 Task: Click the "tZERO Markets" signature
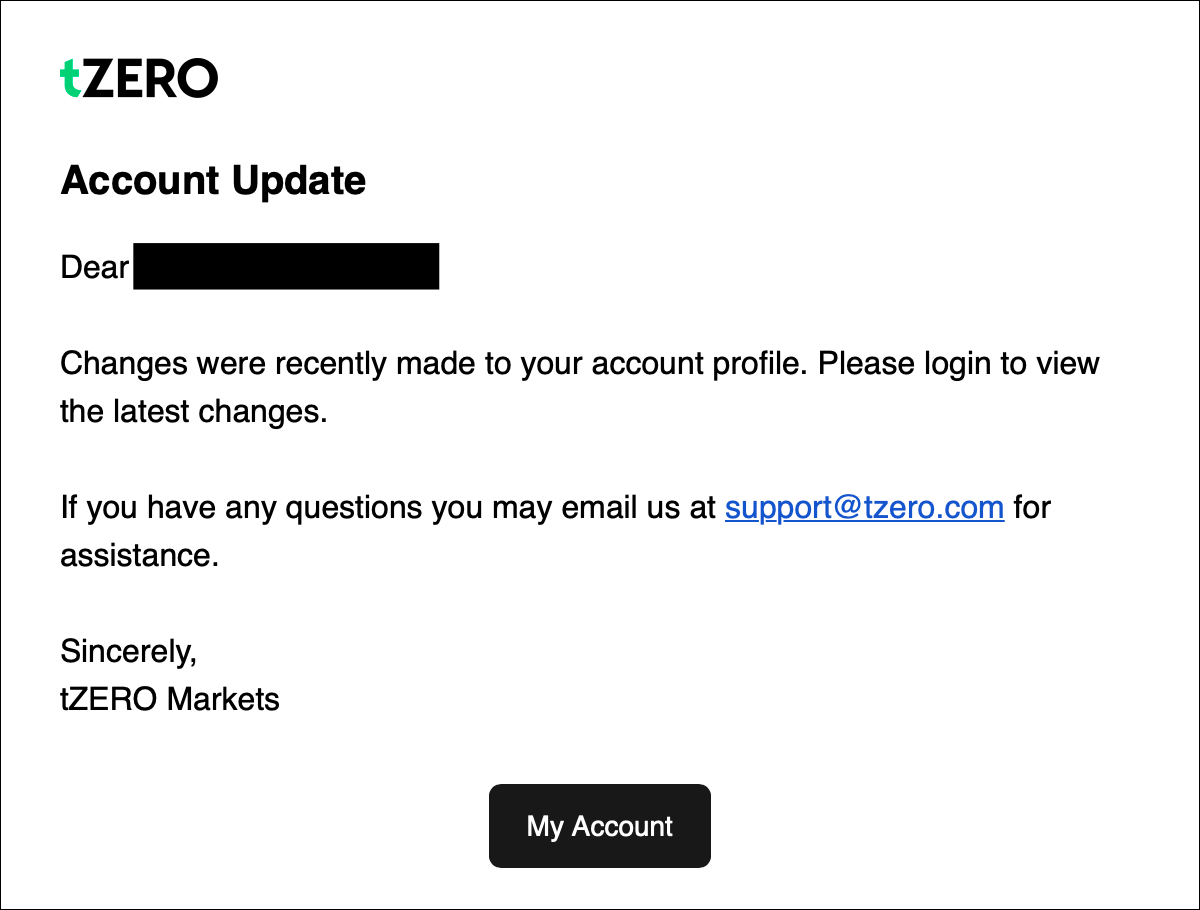coord(170,699)
